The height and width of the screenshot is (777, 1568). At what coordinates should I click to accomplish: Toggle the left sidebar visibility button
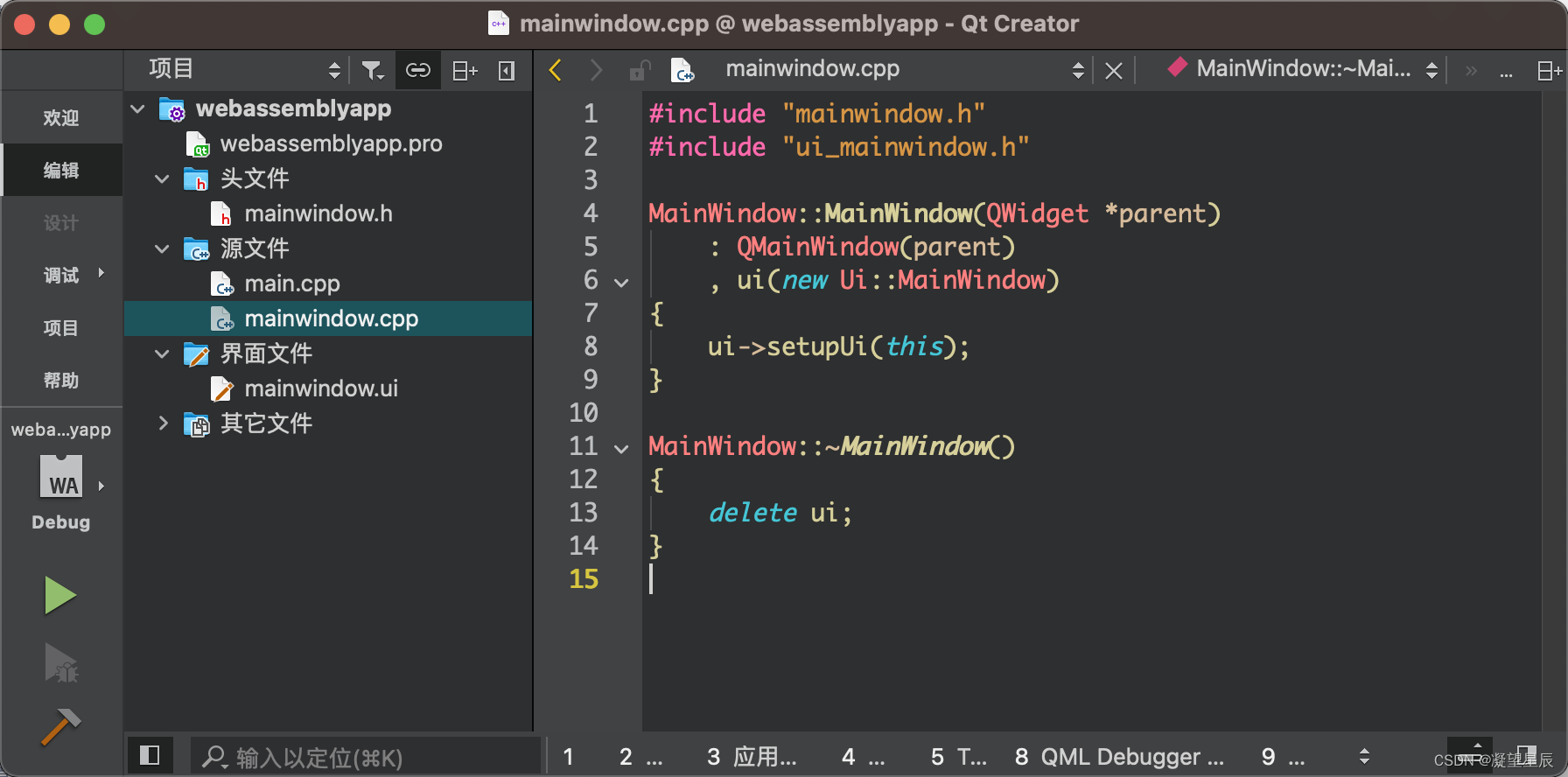(150, 755)
